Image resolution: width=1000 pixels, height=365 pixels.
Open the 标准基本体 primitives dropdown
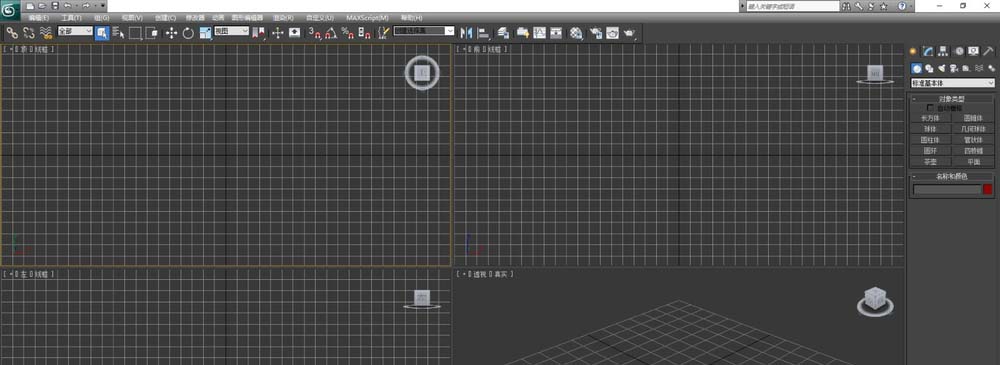tap(953, 83)
